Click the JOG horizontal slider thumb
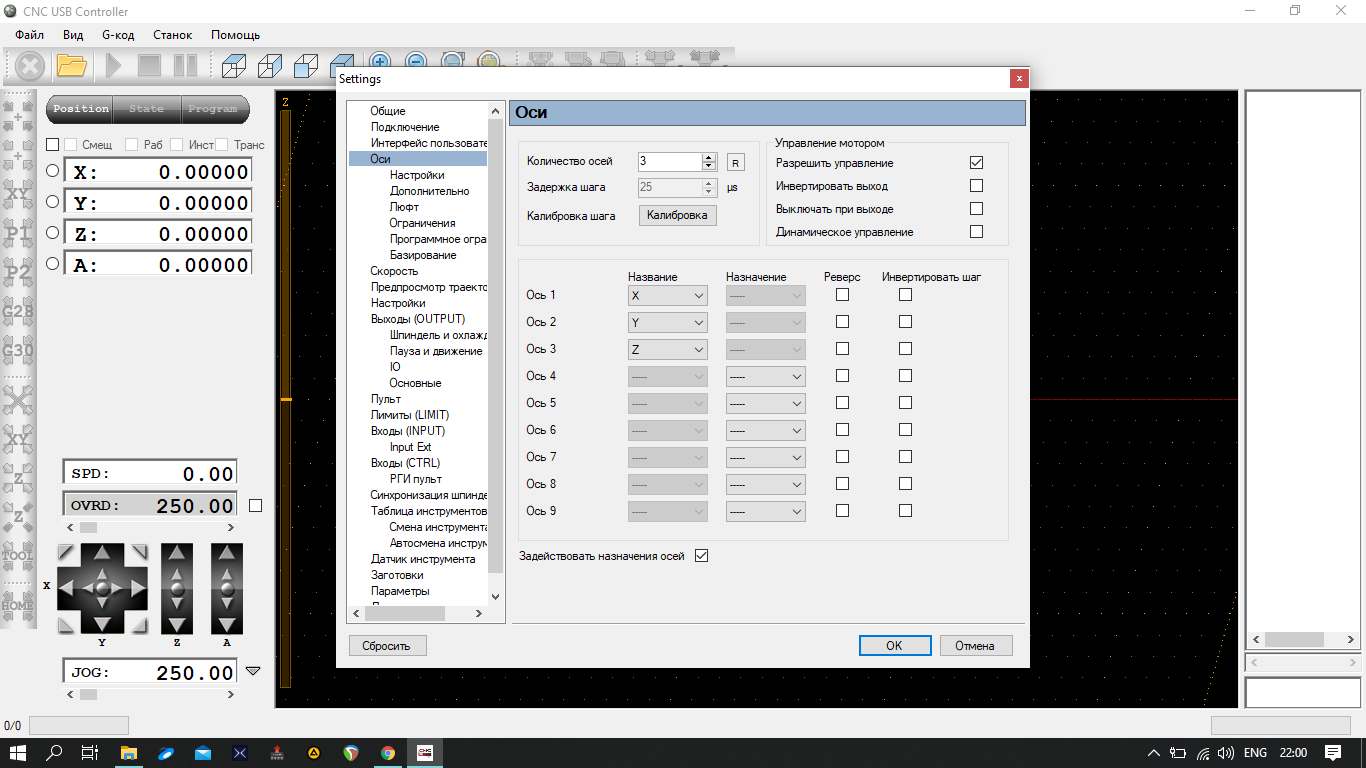This screenshot has width=1366, height=768. [89, 695]
